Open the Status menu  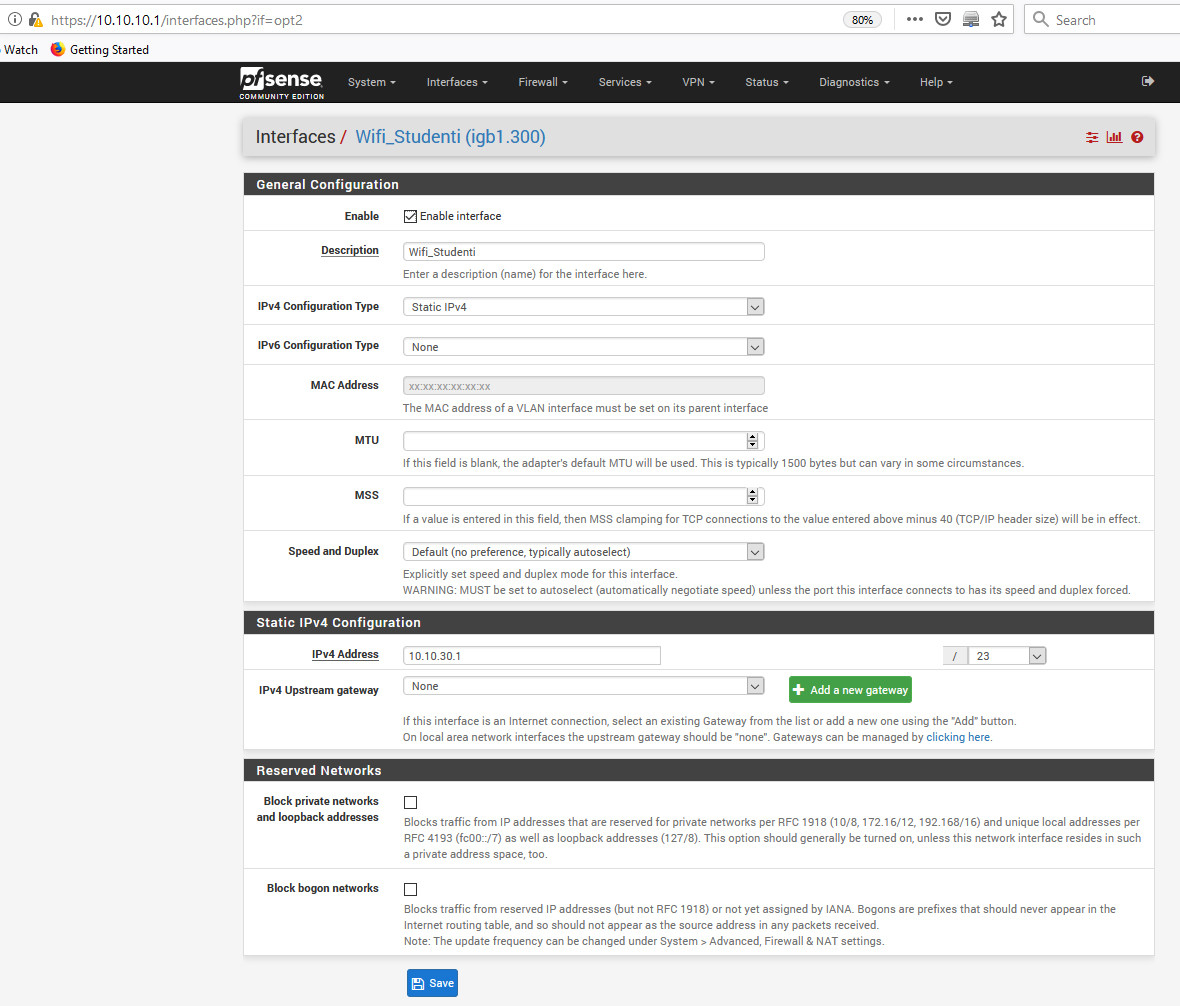767,82
